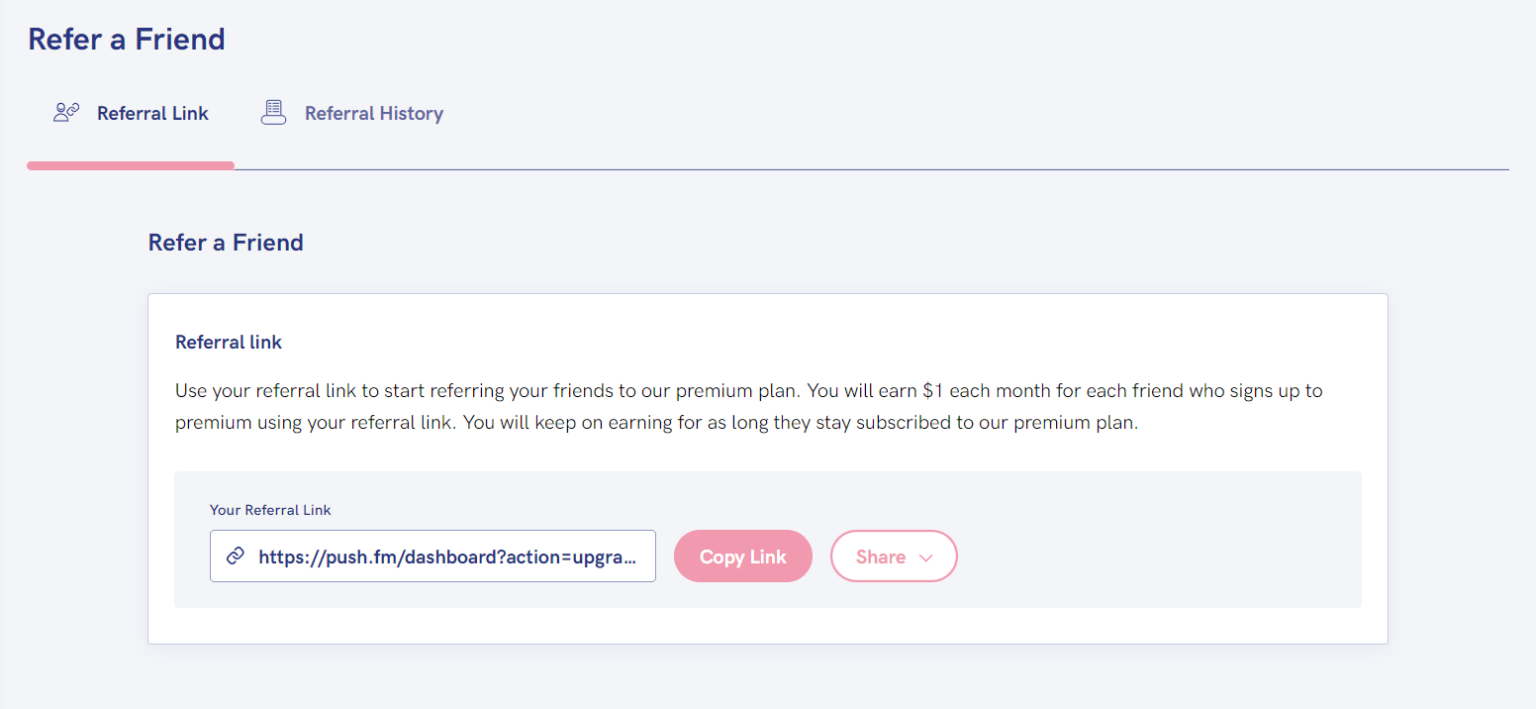Click the Refer a Friend page heading

pos(126,39)
